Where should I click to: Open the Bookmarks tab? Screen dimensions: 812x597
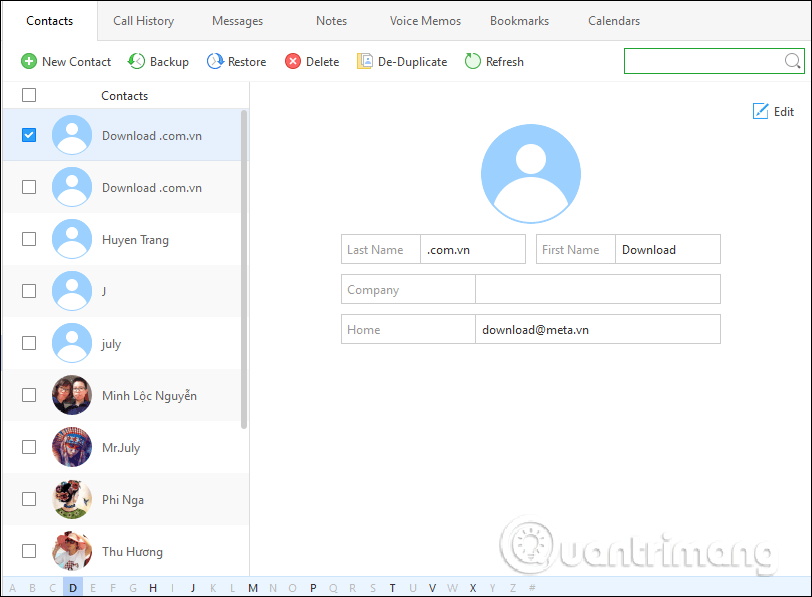tap(520, 21)
